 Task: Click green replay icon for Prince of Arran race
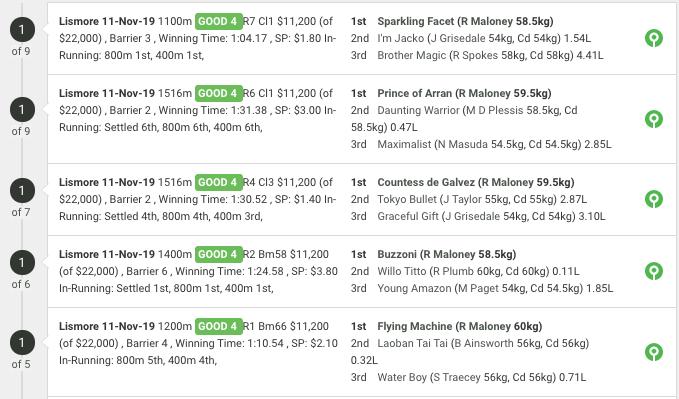click(x=653, y=119)
